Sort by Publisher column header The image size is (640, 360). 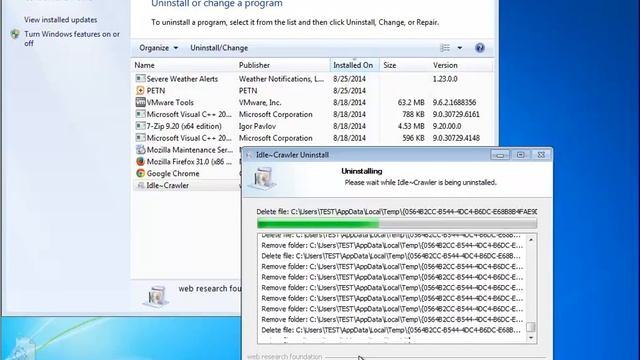point(254,65)
